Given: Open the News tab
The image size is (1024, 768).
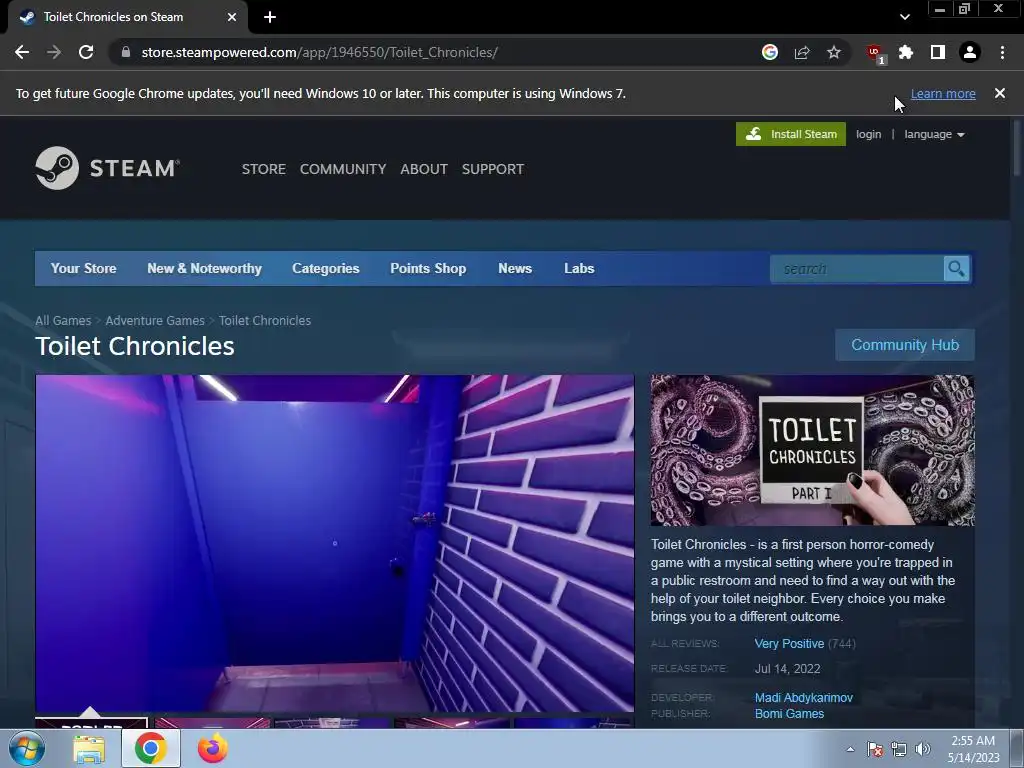Looking at the screenshot, I should pos(515,268).
